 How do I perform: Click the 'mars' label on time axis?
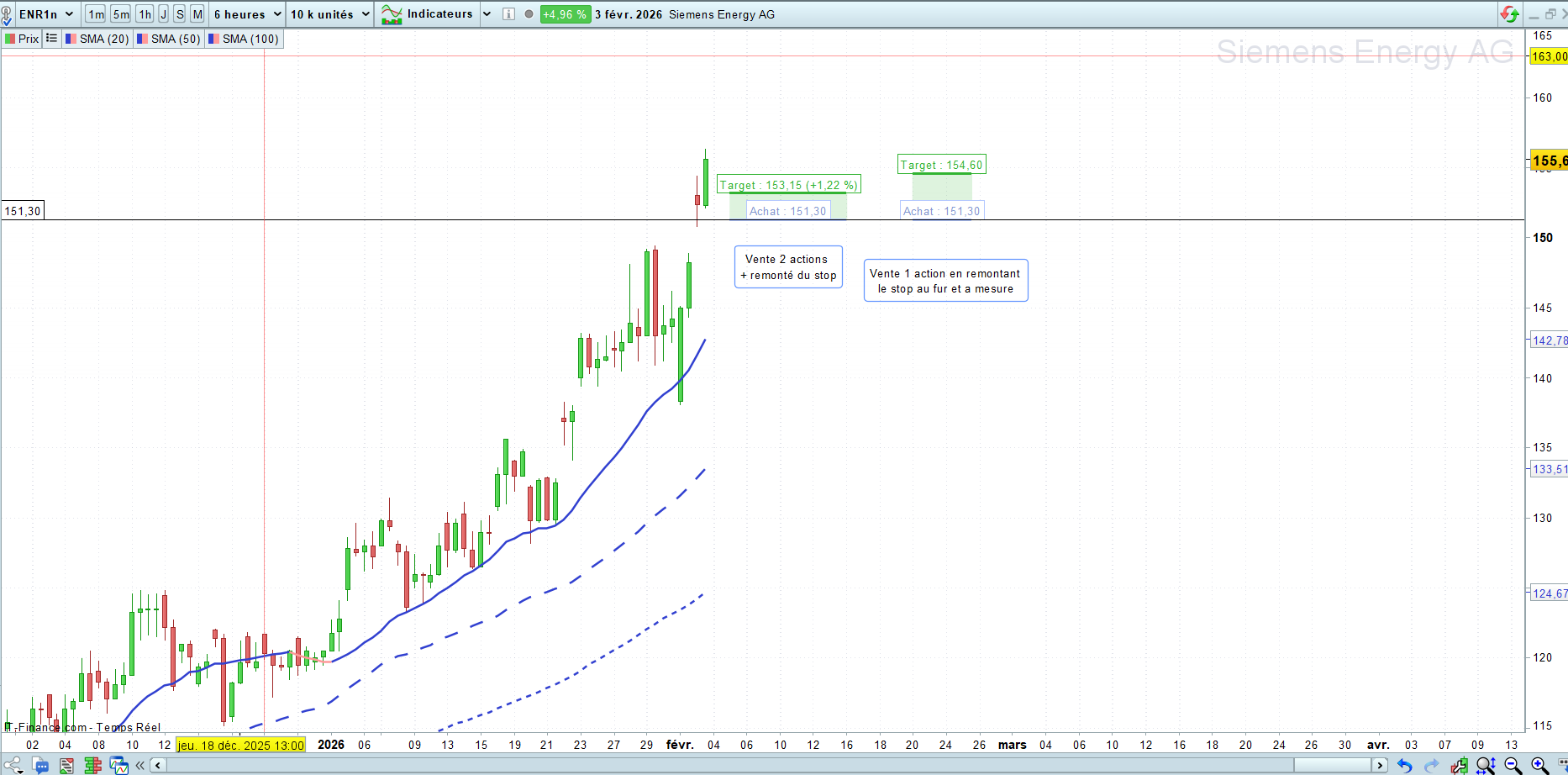[x=1012, y=745]
